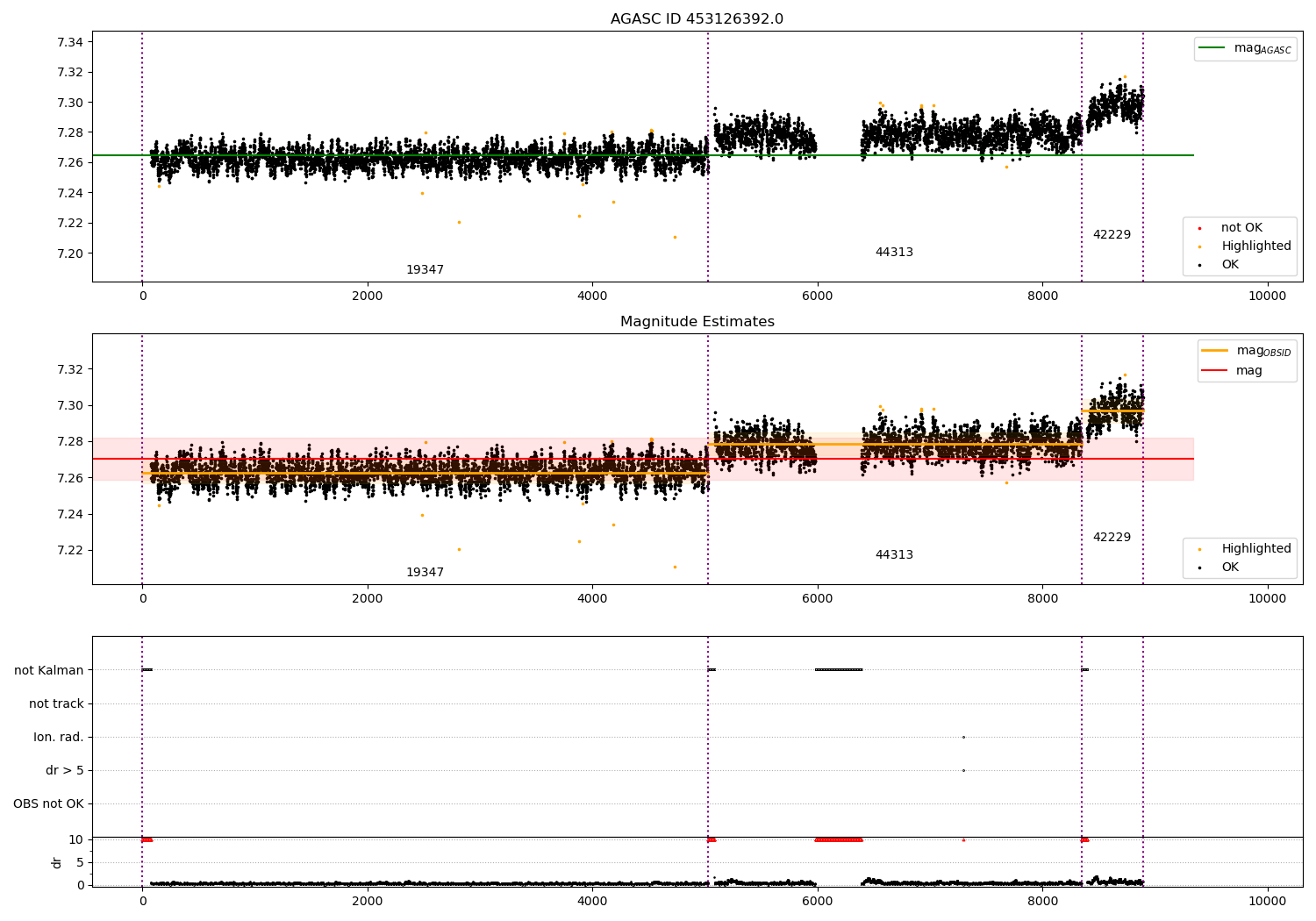Screen dimensions: 1316x921
Task: Select the mag OBSID legend label
Action: pyautogui.click(x=1264, y=351)
